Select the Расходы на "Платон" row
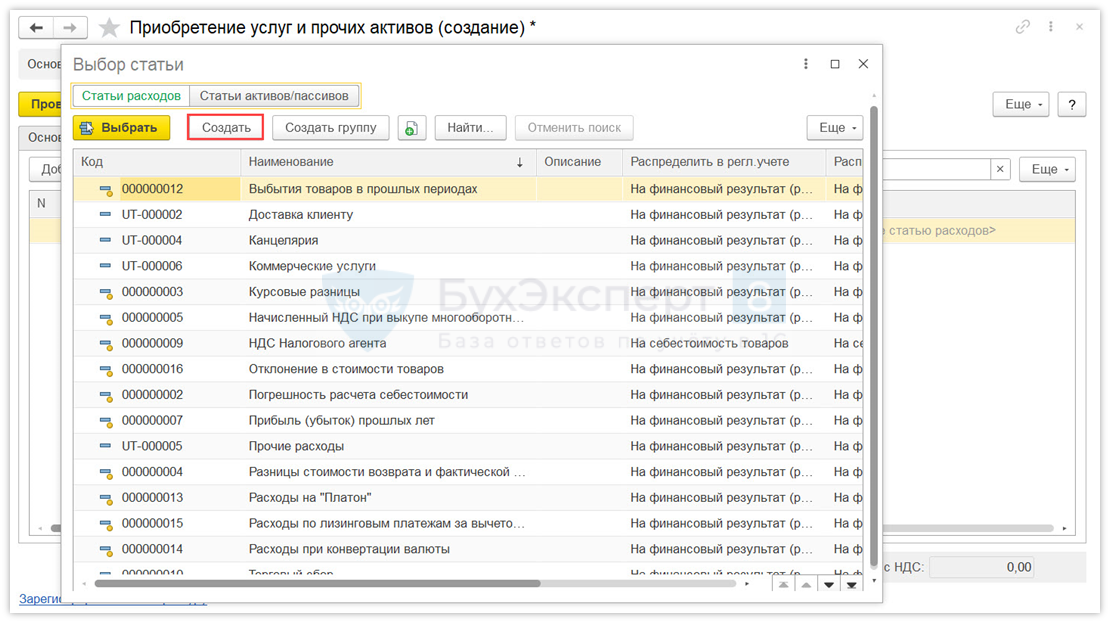Image resolution: width=1110 pixels, height=623 pixels. coord(468,498)
